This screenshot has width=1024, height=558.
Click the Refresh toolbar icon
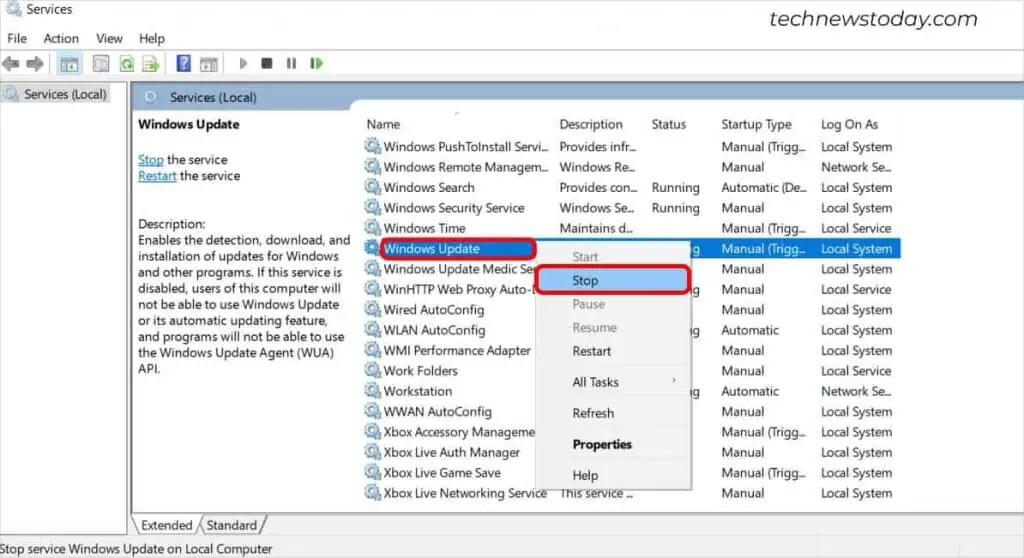(x=126, y=63)
